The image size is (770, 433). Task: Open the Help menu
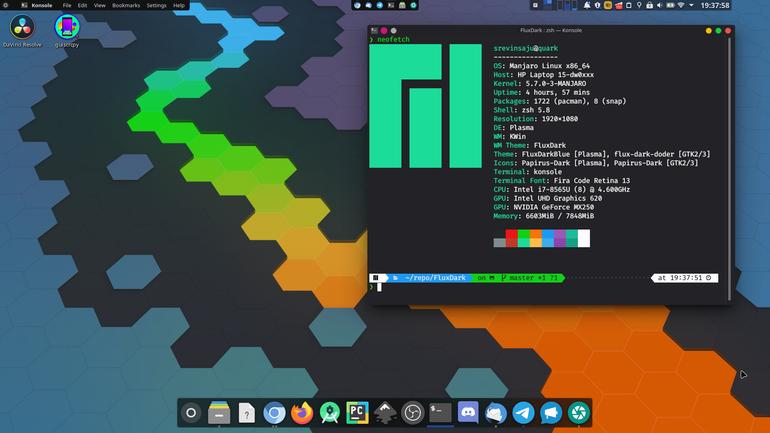coord(179,5)
